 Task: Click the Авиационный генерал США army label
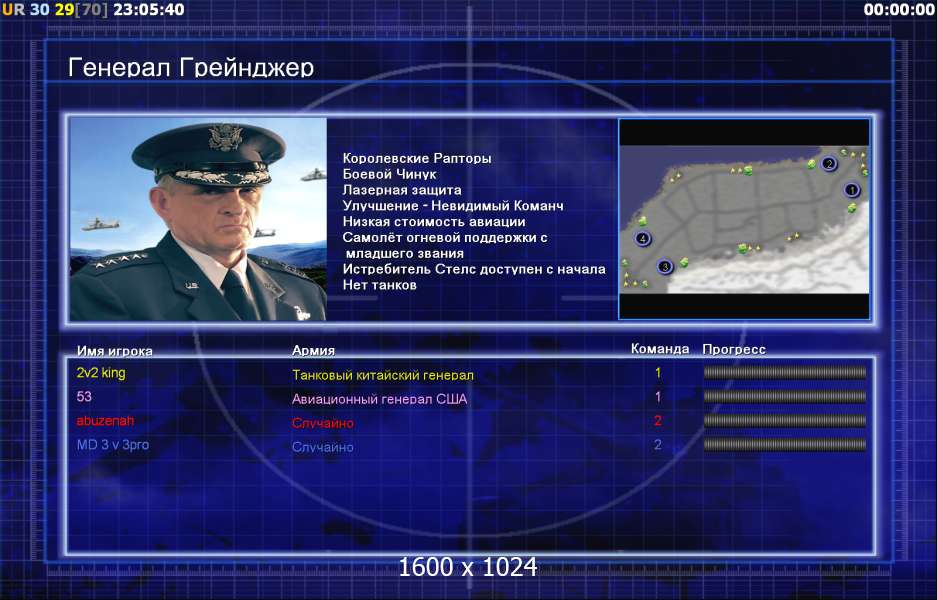coord(379,399)
